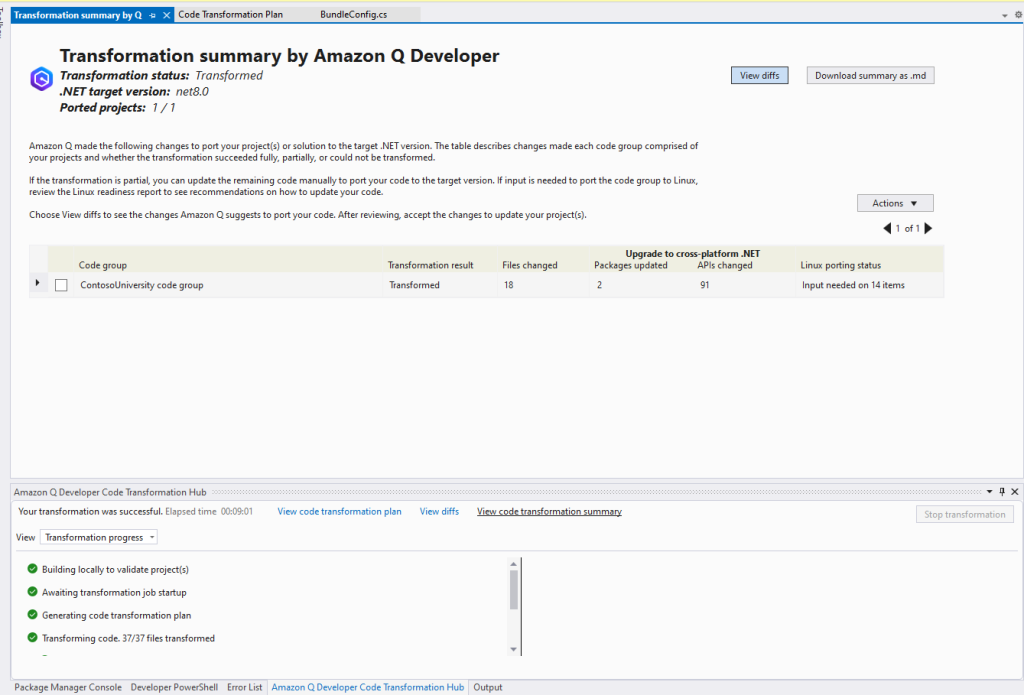Click the Files changed value 18
Screen dimensions: 1024x695
508,285
